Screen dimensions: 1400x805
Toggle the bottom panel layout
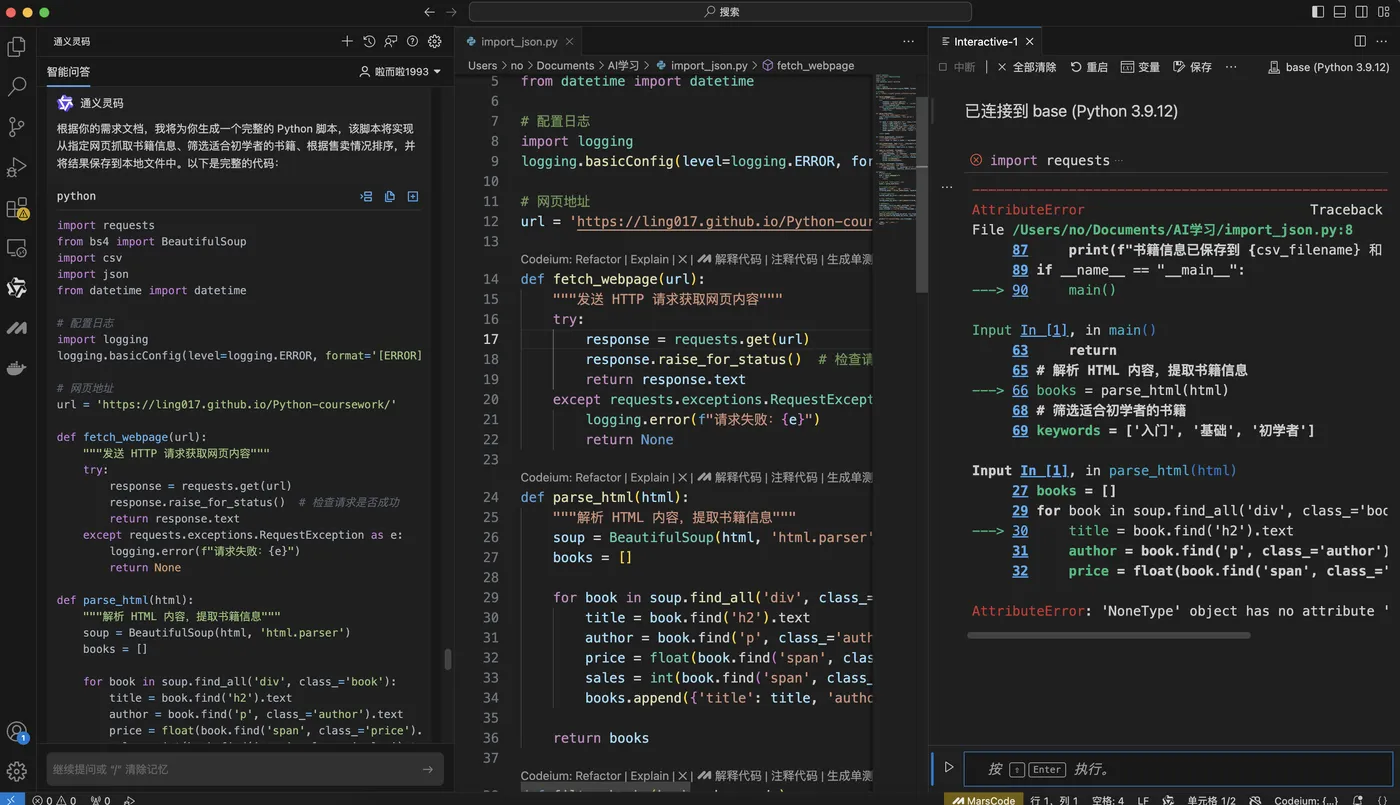[1340, 12]
